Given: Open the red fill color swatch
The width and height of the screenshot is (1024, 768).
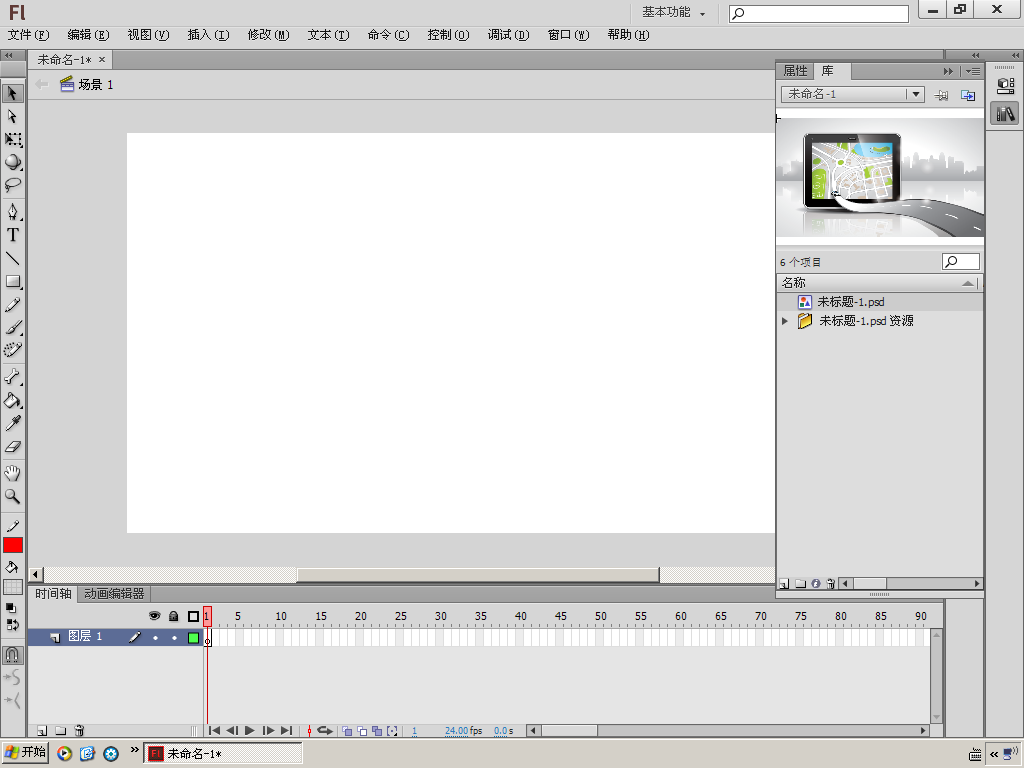Looking at the screenshot, I should pyautogui.click(x=12, y=545).
